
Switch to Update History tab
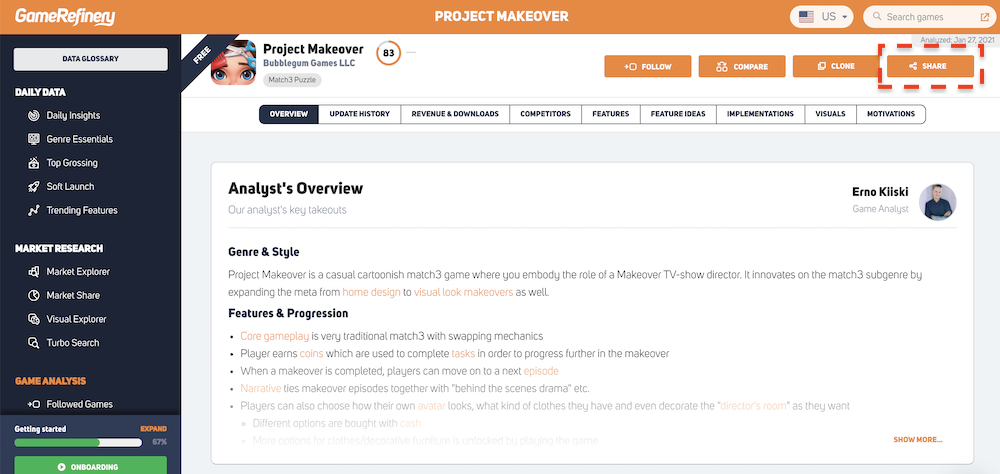[359, 114]
